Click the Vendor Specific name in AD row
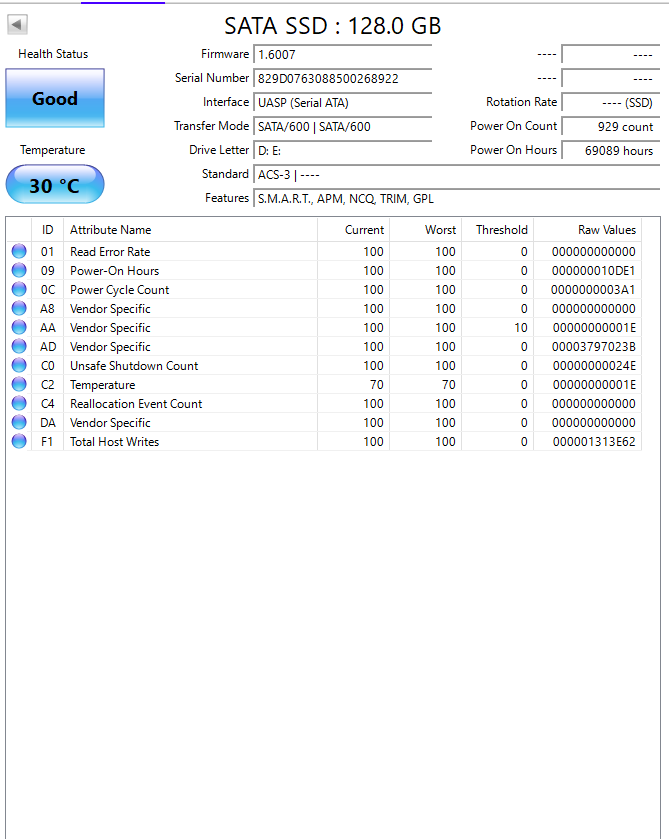Image resolution: width=669 pixels, height=839 pixels. [110, 347]
